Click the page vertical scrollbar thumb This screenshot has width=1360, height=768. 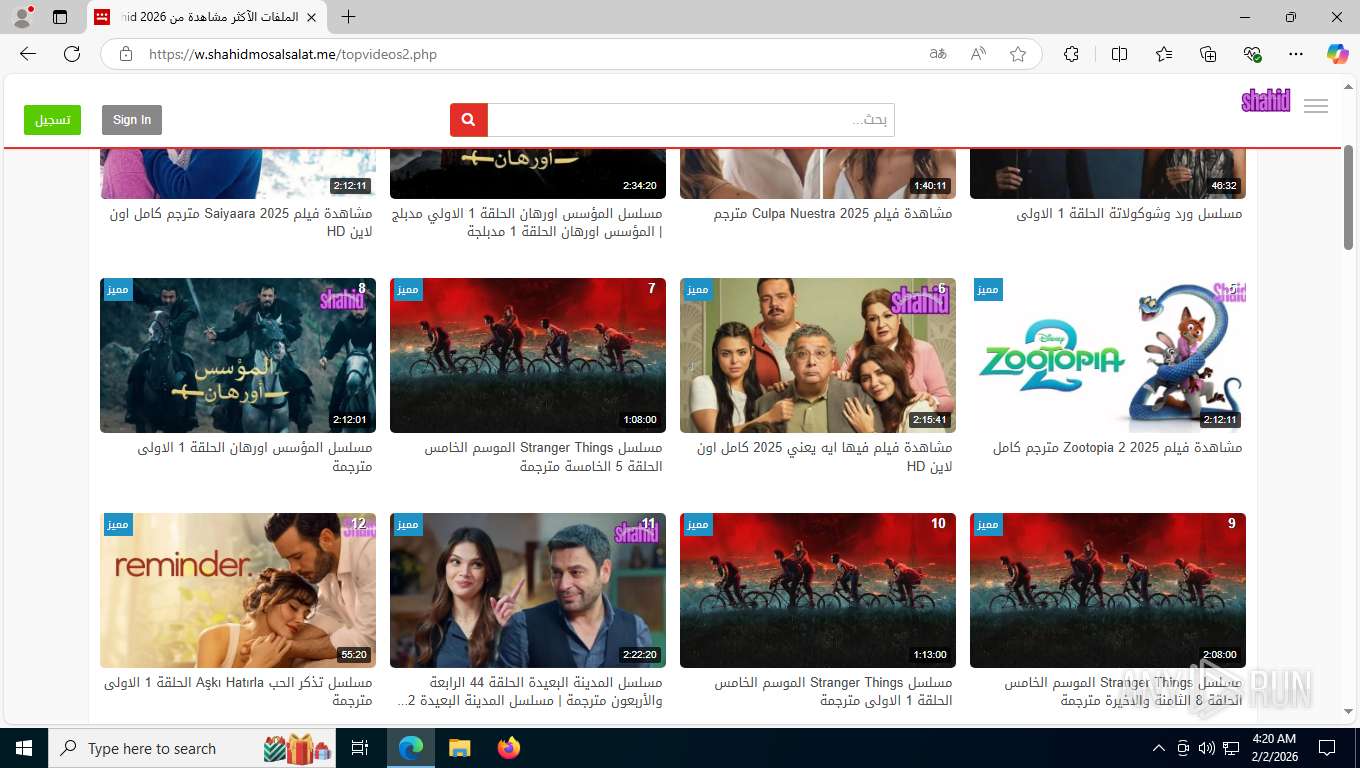[1348, 198]
